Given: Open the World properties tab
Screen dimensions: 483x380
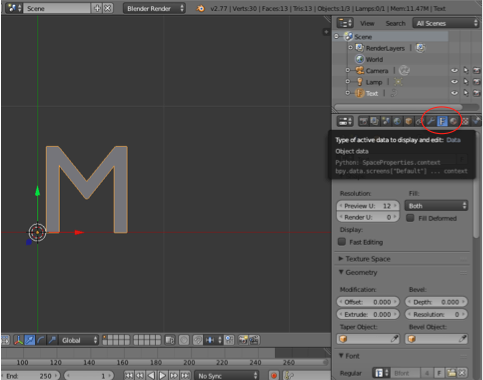Looking at the screenshot, I should 397,121.
